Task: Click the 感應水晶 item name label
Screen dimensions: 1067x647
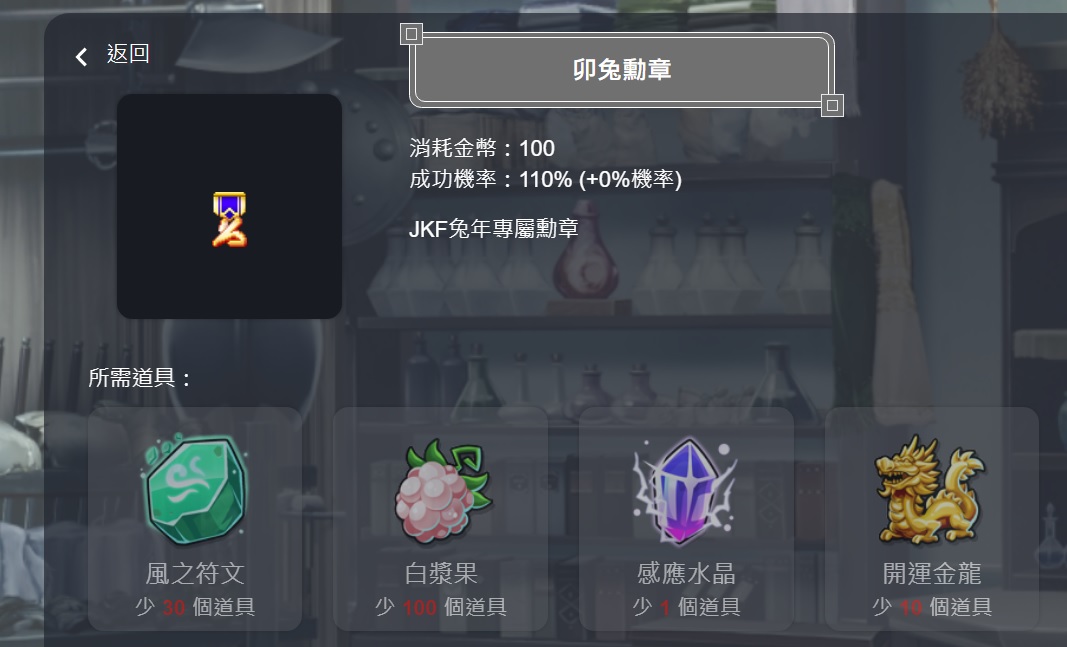Action: pos(686,574)
